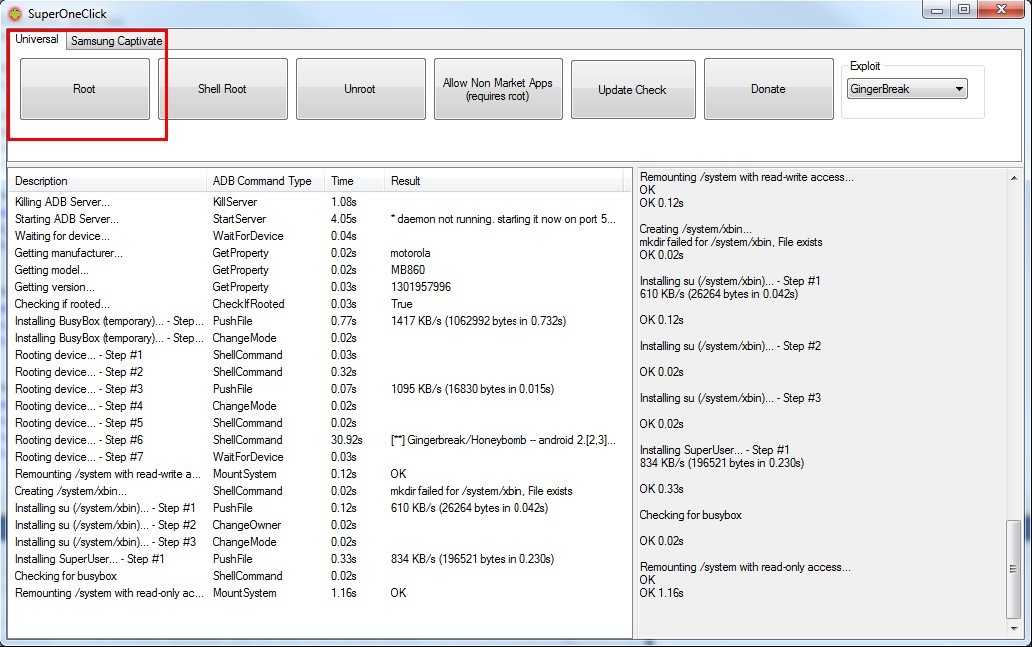
Task: Select the Universal tab
Action: (x=37, y=40)
